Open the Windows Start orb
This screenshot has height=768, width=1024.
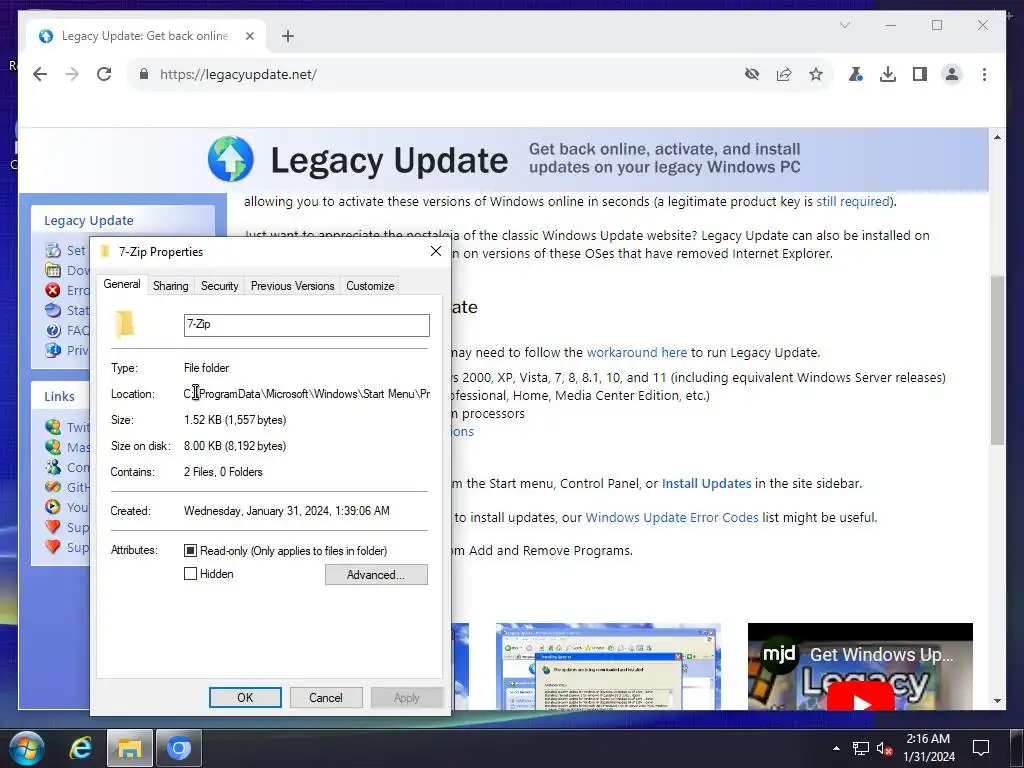(x=27, y=748)
